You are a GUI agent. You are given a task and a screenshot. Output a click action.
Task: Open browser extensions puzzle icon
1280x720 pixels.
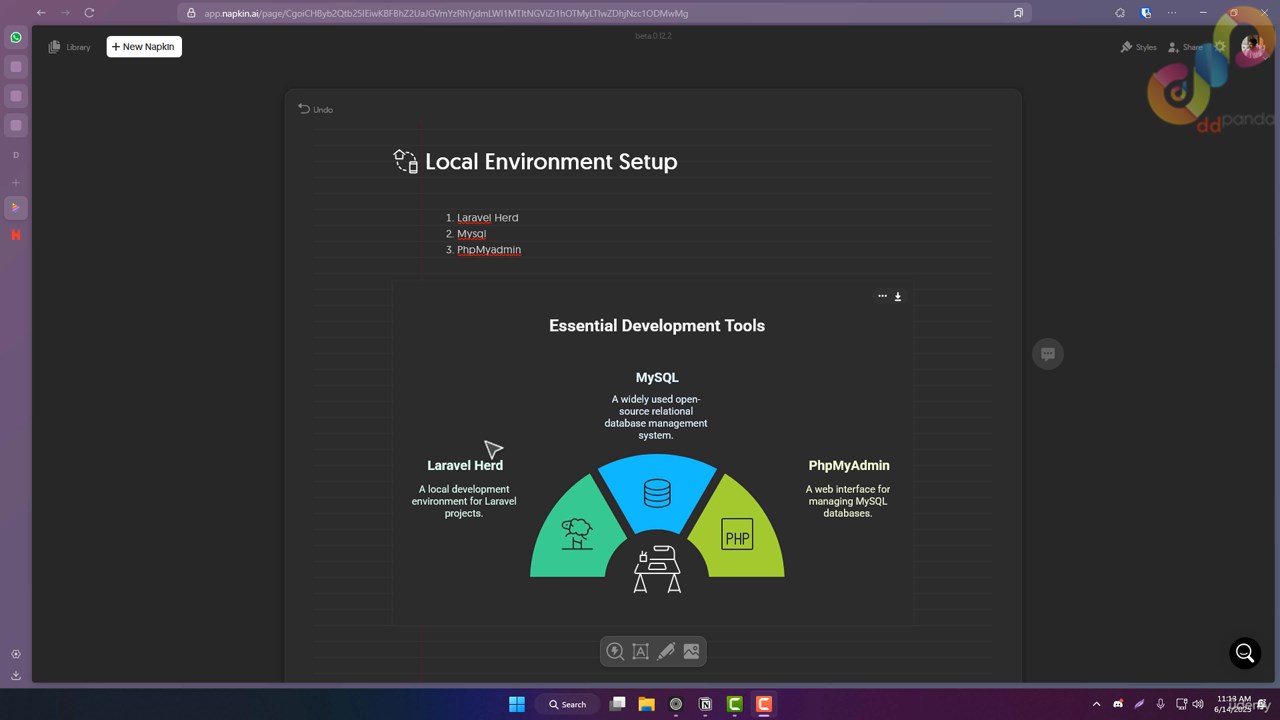pyautogui.click(x=1120, y=13)
